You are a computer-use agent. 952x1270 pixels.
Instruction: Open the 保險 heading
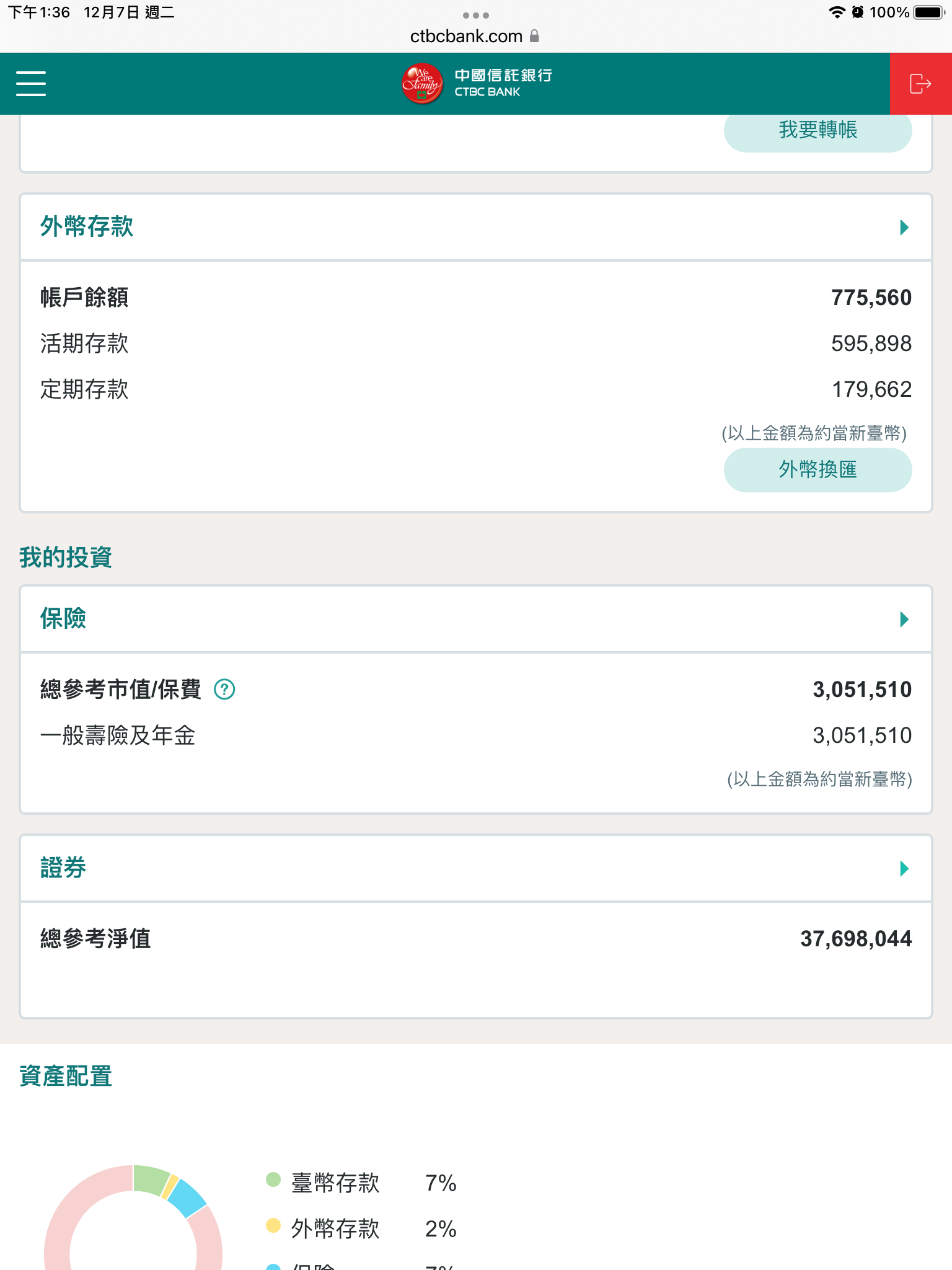click(x=63, y=618)
